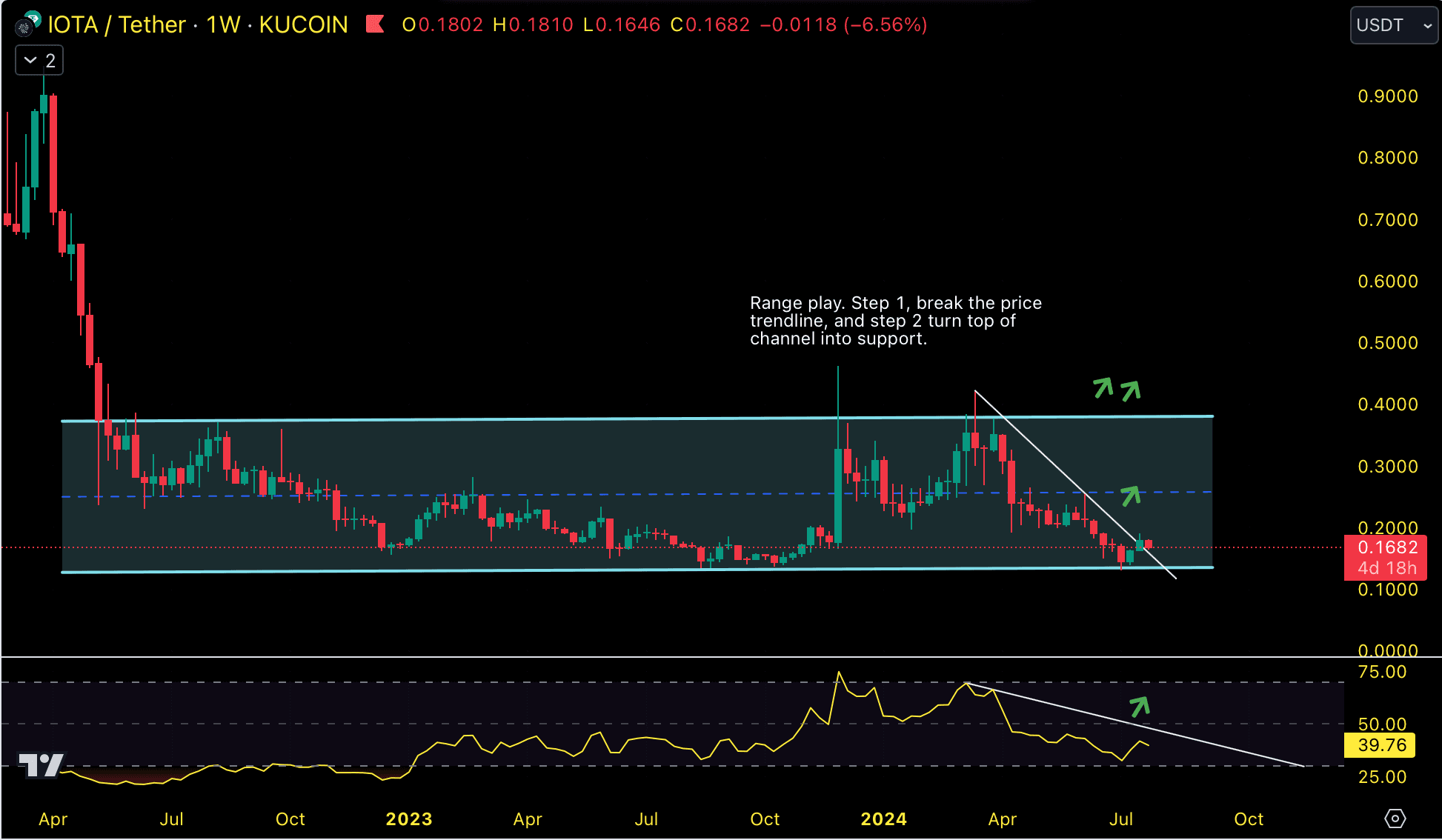Click the 0.9000 price axis label
The width and height of the screenshot is (1442, 840).
pos(1388,96)
